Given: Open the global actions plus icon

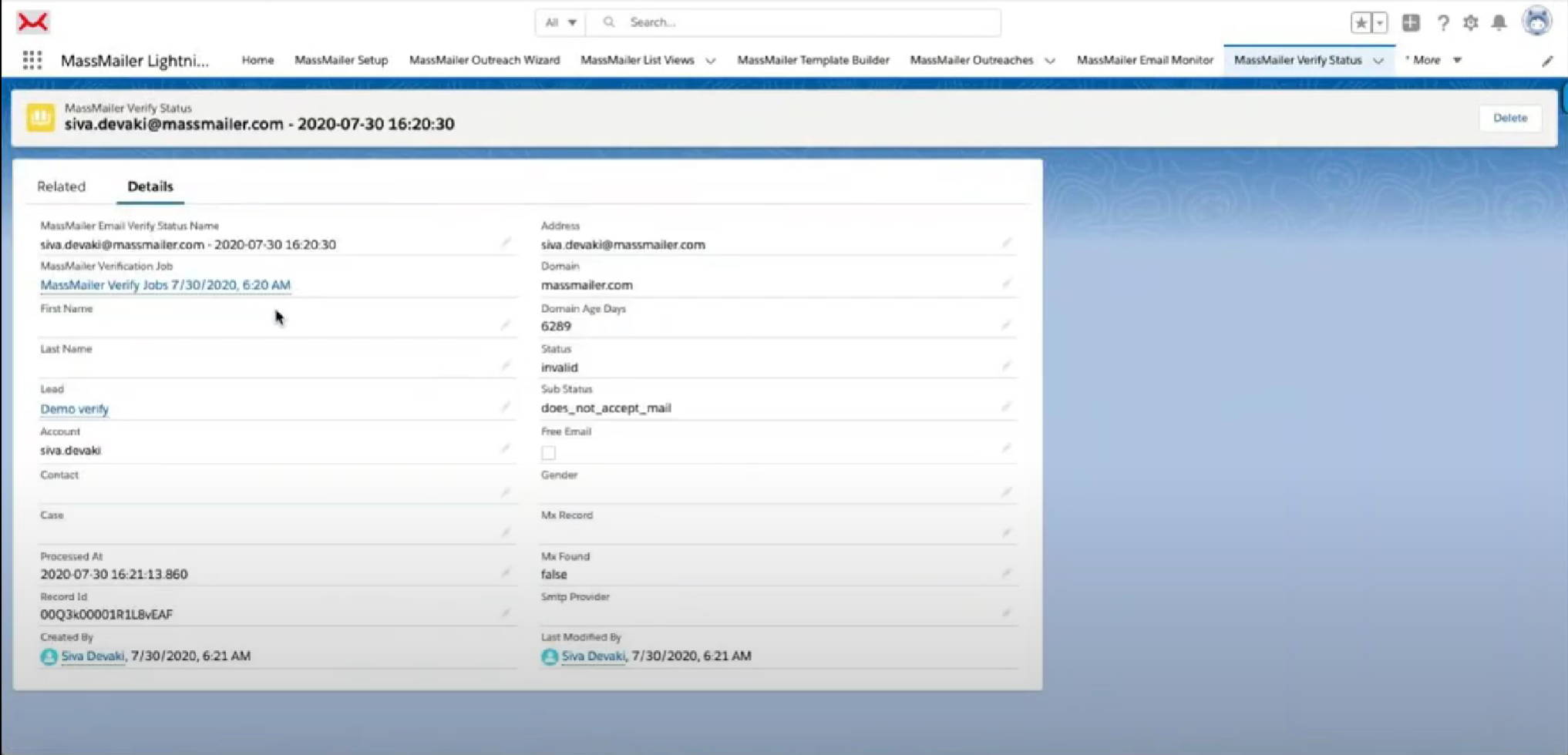Looking at the screenshot, I should point(1411,22).
